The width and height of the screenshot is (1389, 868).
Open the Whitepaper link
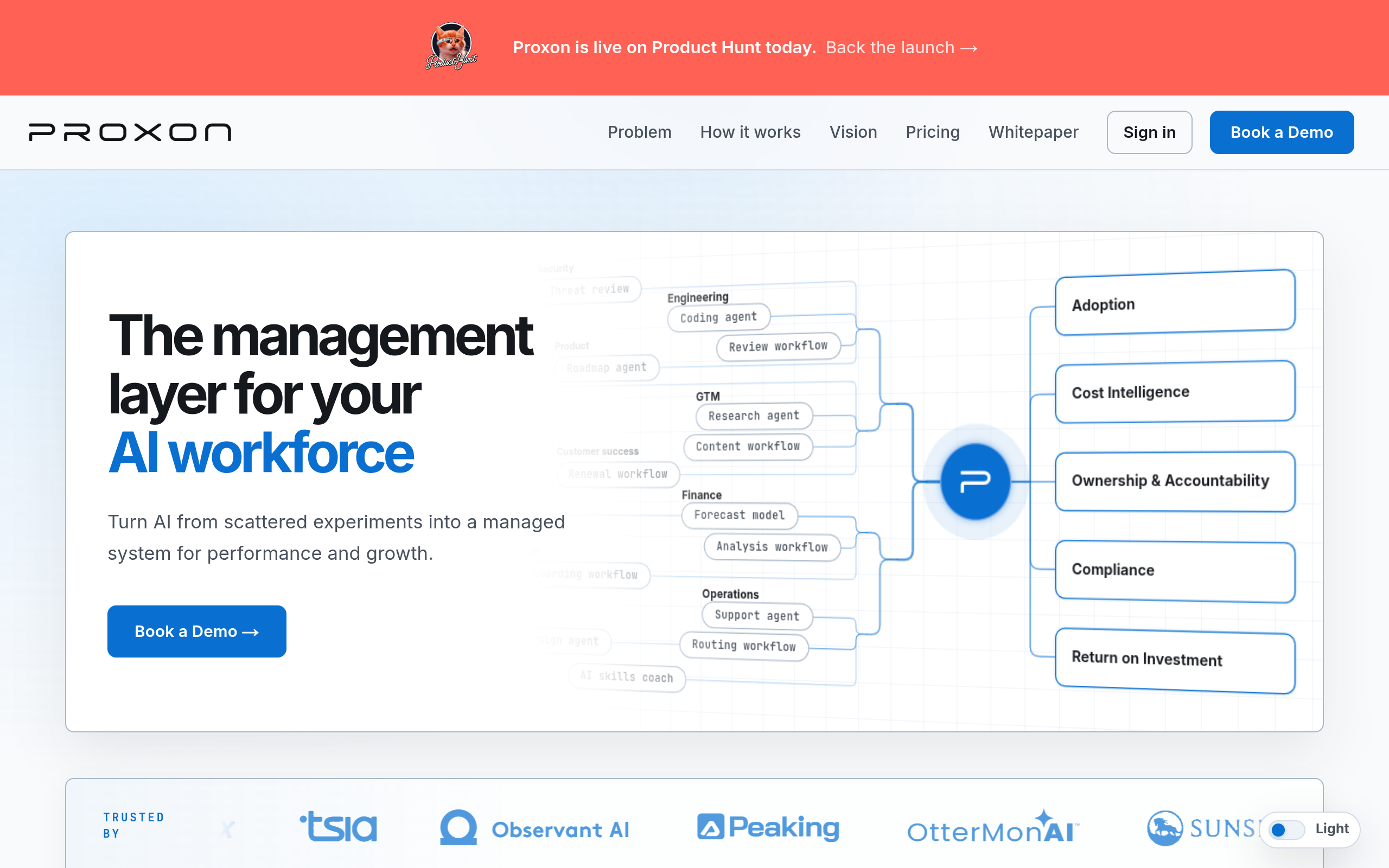(1033, 132)
